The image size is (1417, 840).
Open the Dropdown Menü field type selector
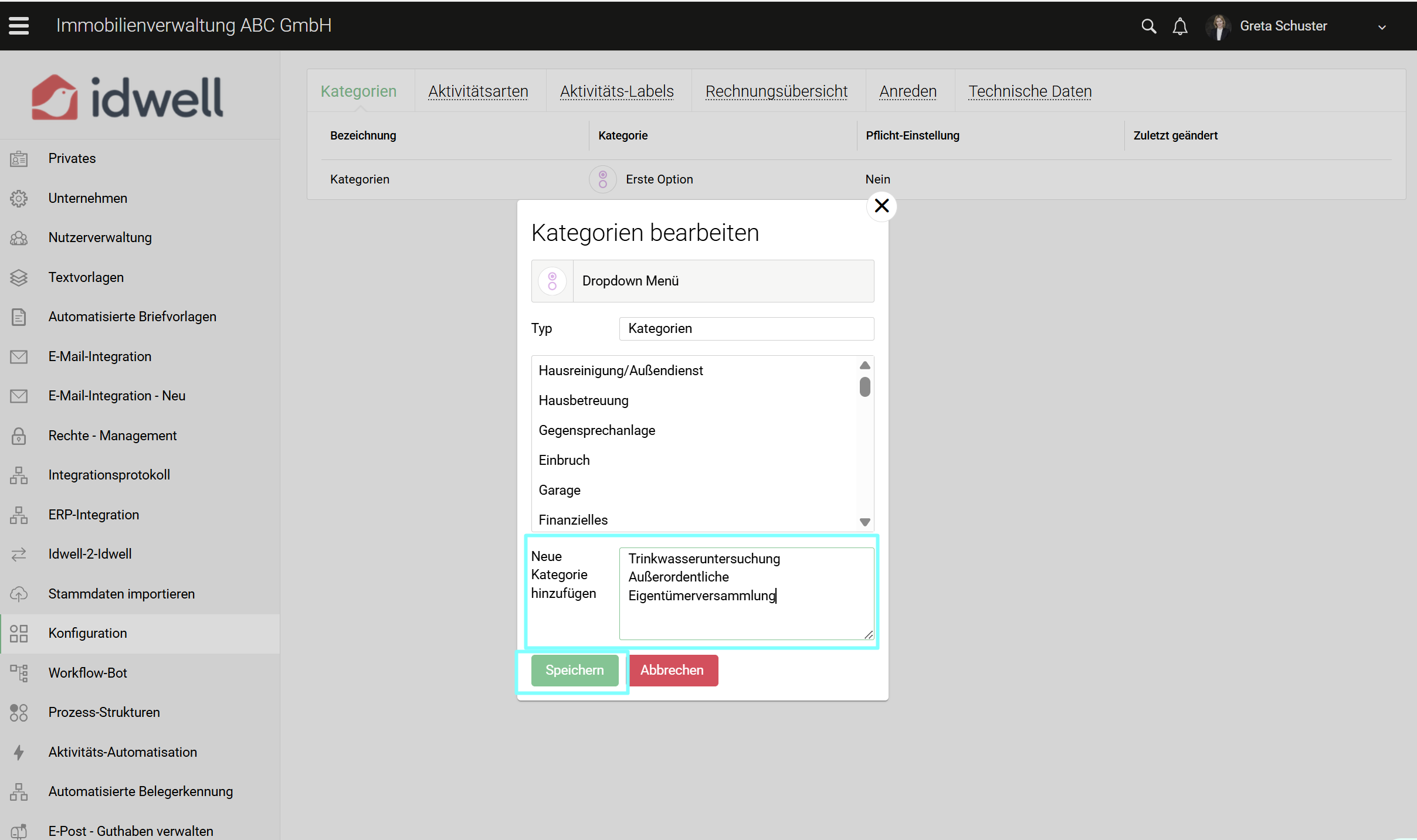pyautogui.click(x=703, y=281)
